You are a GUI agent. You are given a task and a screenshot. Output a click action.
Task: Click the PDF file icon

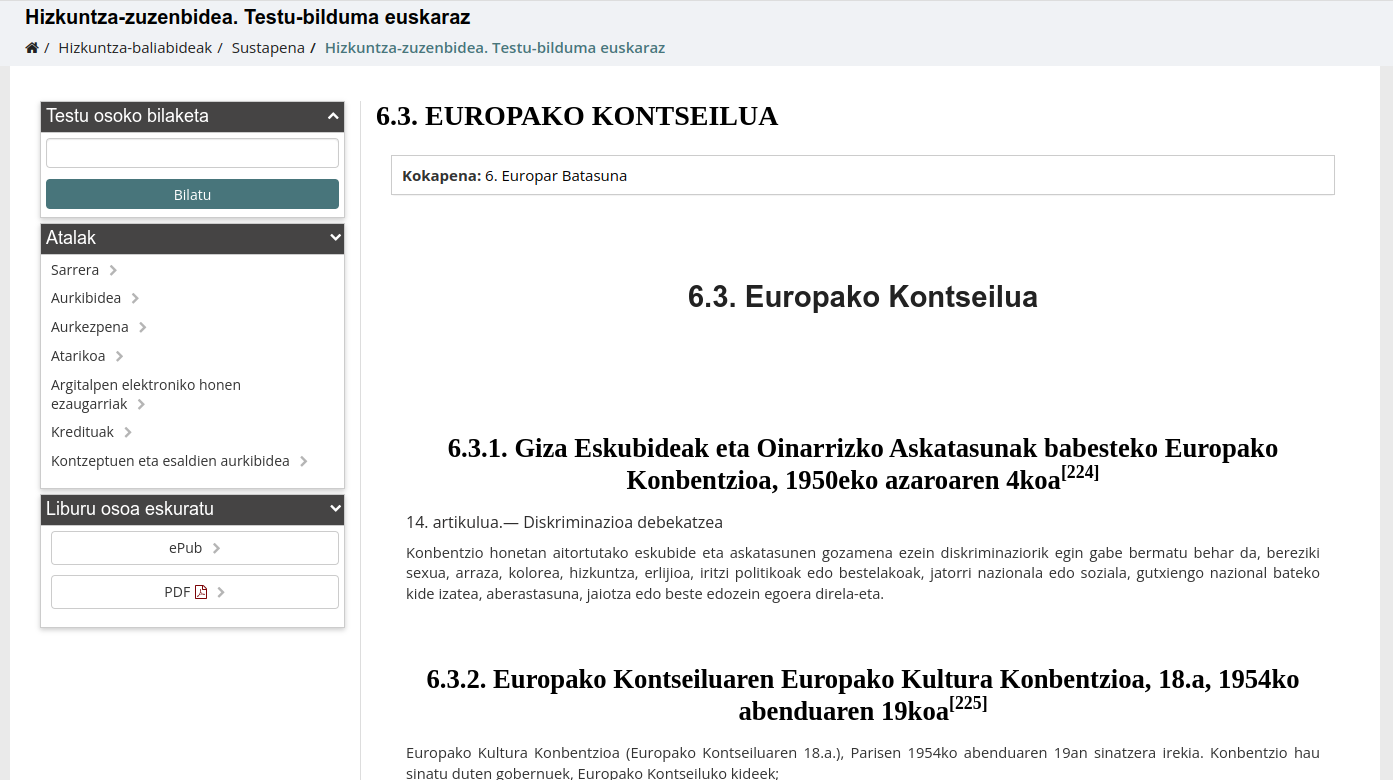pyautogui.click(x=201, y=592)
